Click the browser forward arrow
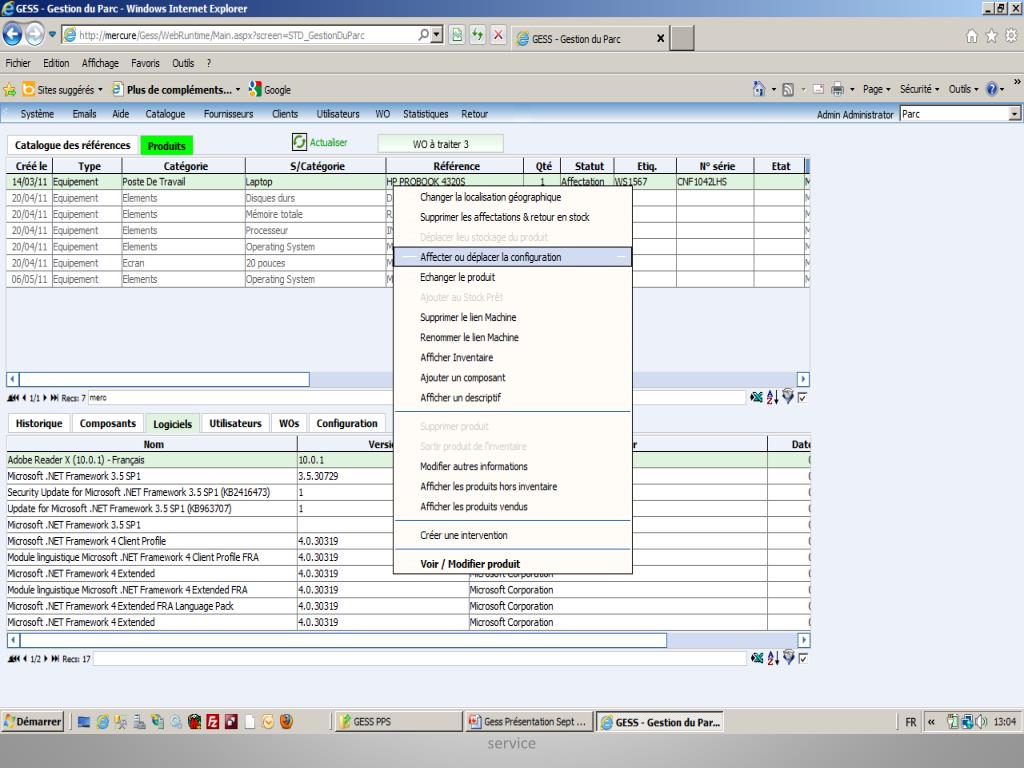Image resolution: width=1024 pixels, height=768 pixels. pyautogui.click(x=34, y=35)
